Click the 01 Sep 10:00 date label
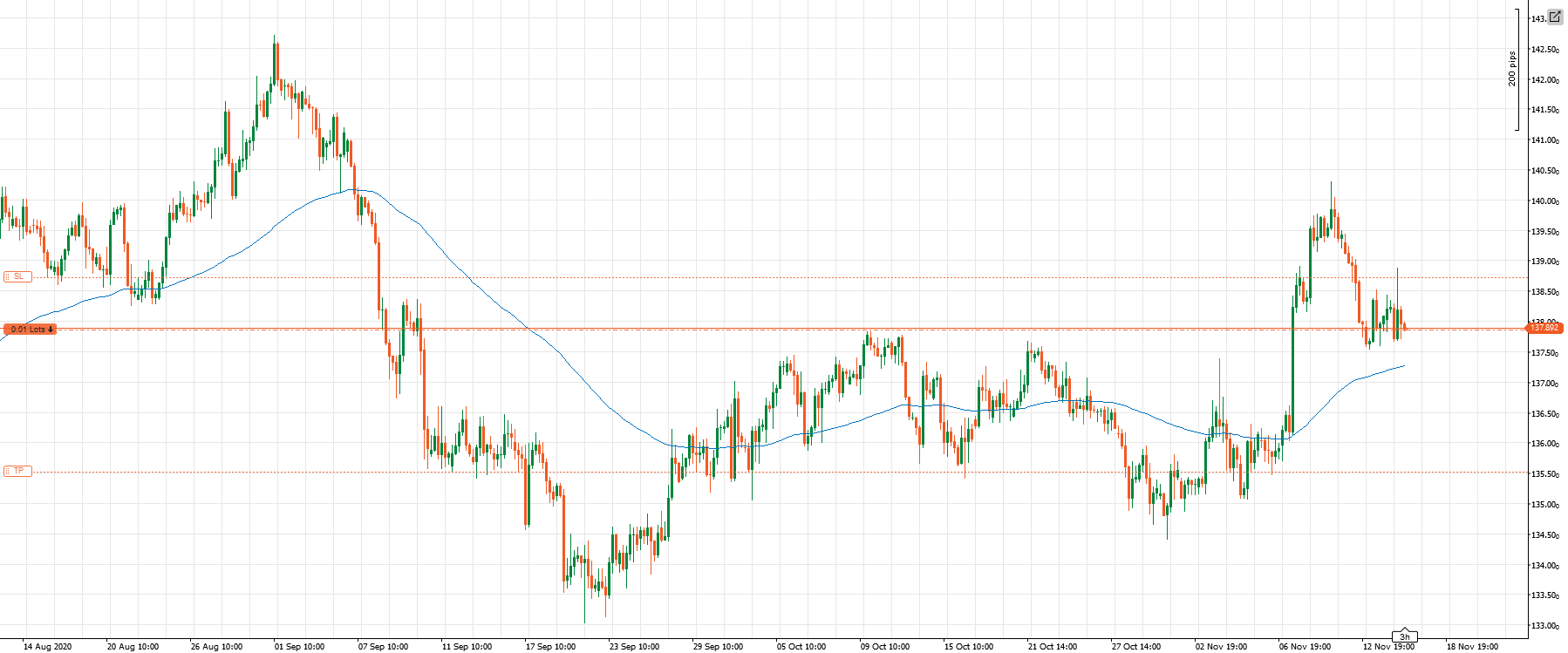 (299, 647)
